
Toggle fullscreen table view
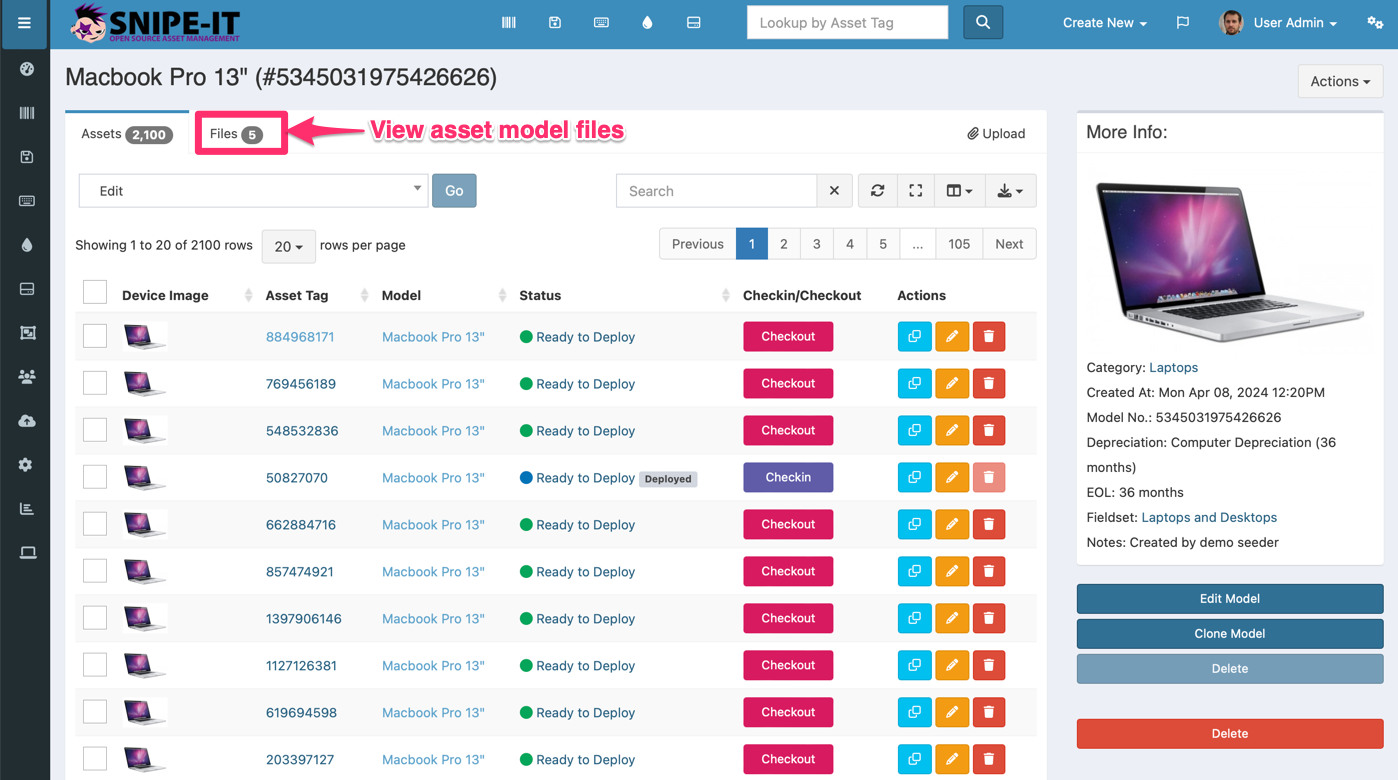point(915,191)
